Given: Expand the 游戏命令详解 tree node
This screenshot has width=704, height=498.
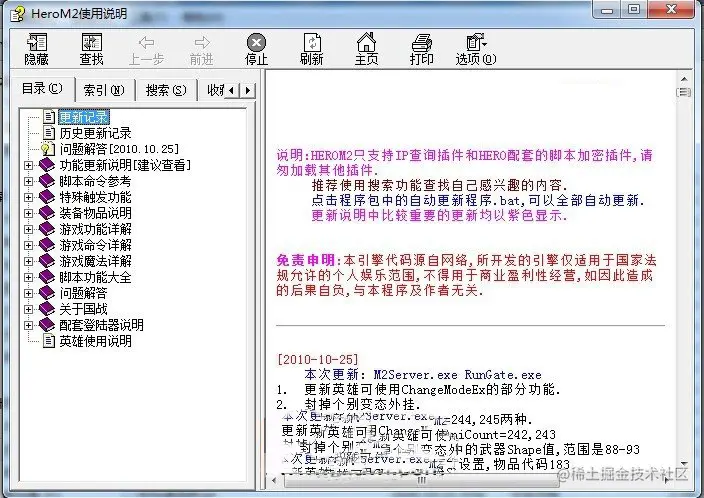Looking at the screenshot, I should [28, 245].
